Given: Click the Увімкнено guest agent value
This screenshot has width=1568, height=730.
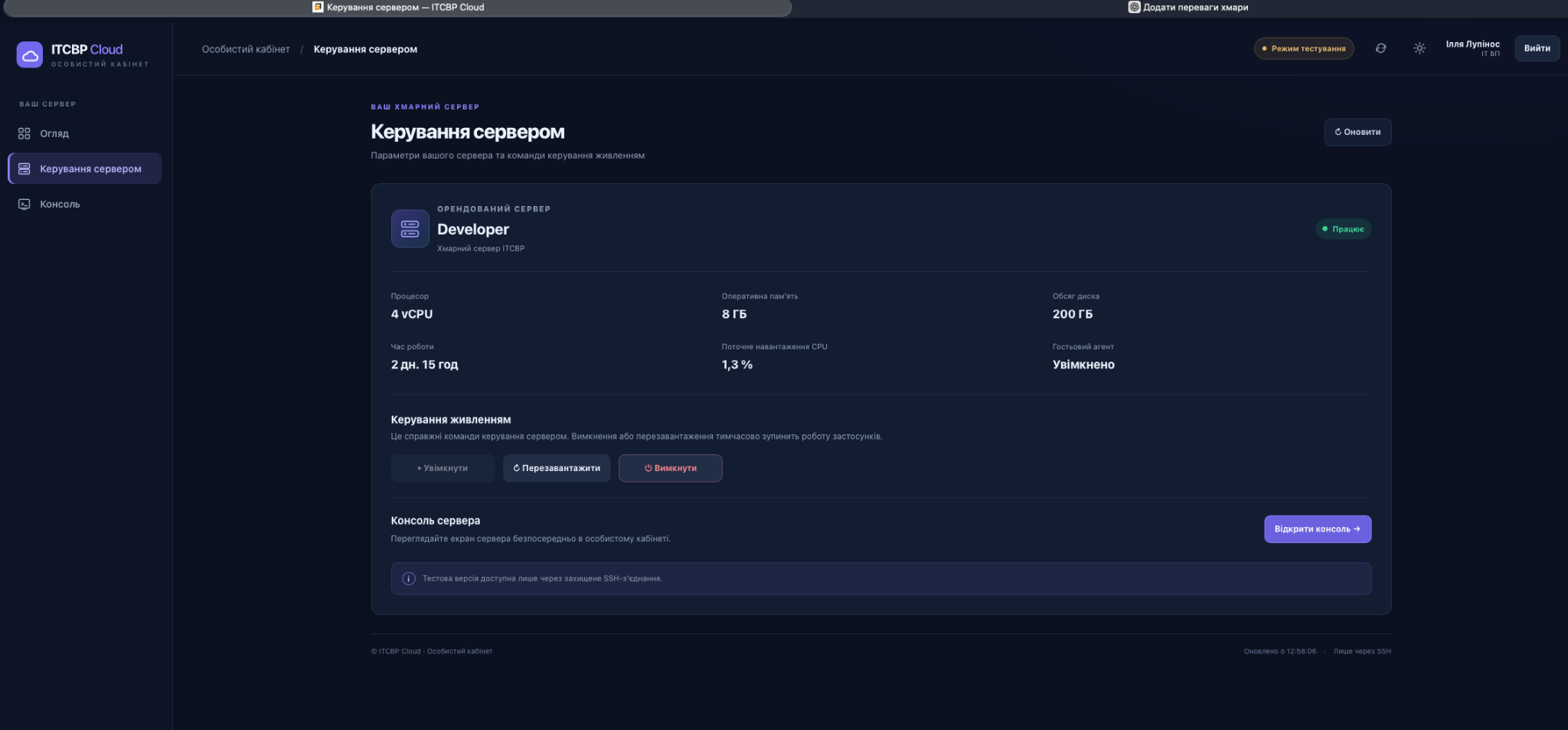Looking at the screenshot, I should pyautogui.click(x=1083, y=365).
